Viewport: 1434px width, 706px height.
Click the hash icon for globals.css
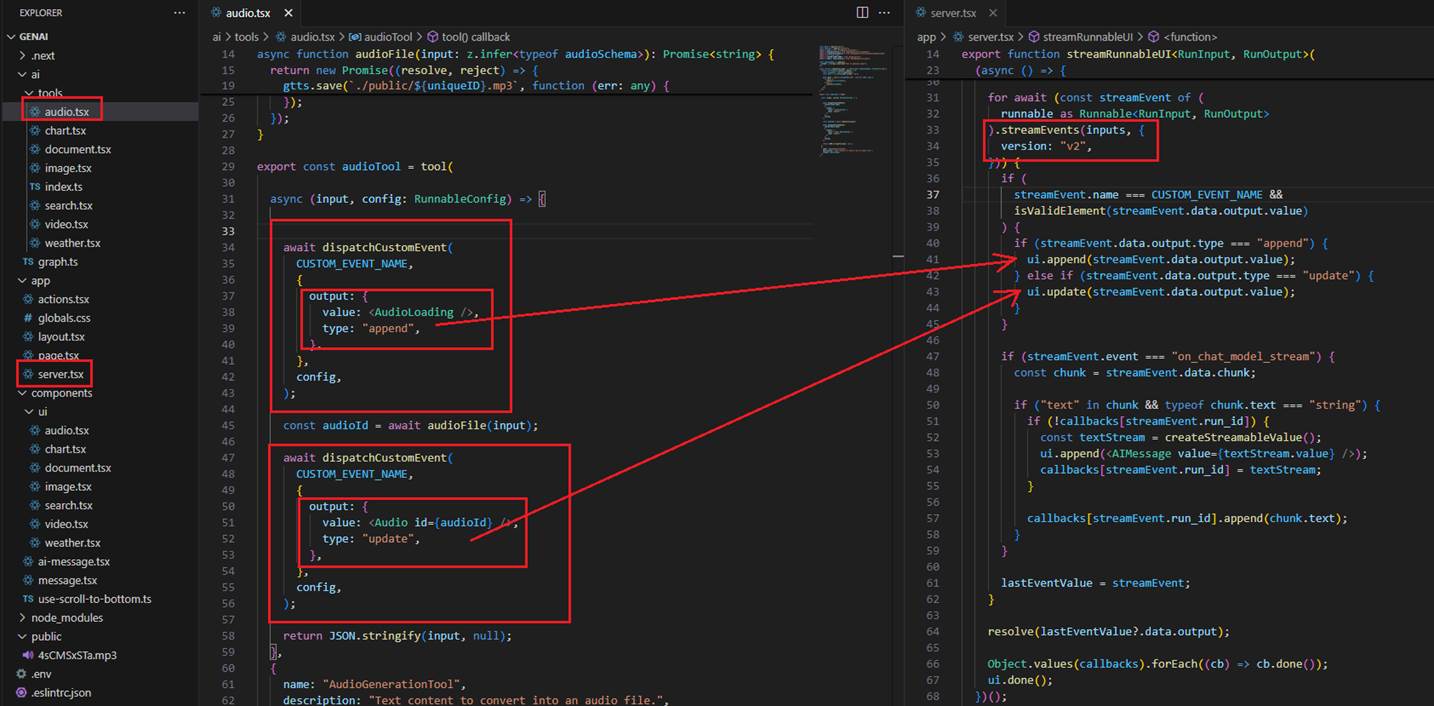28,318
